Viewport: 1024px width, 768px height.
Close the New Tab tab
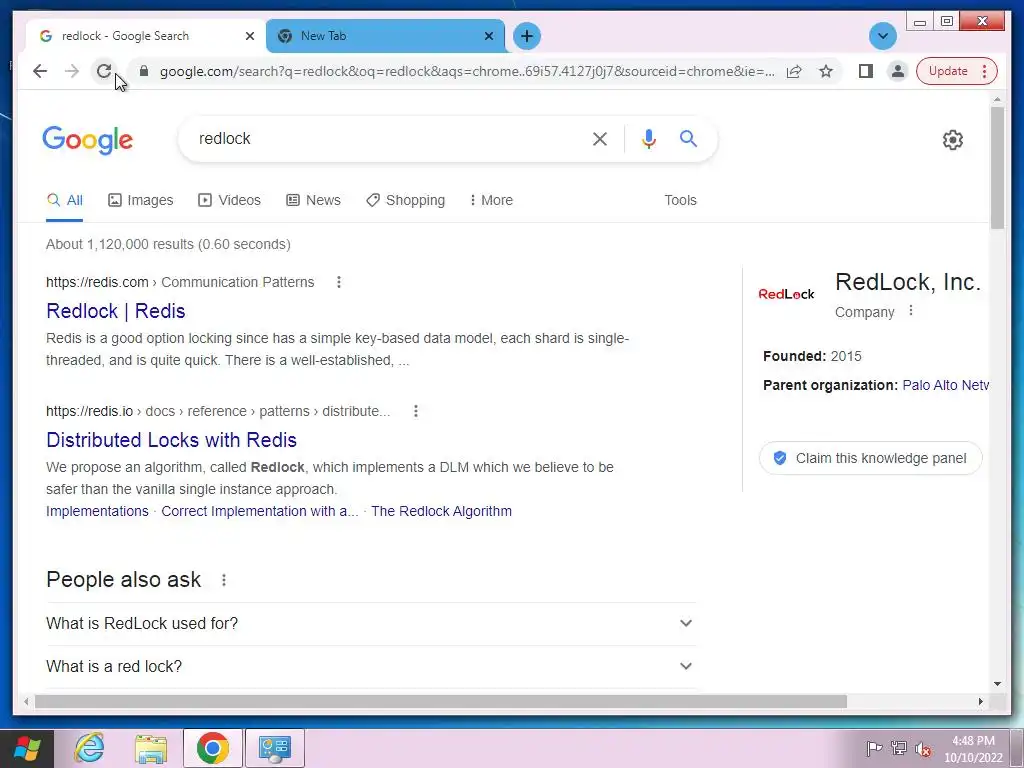pos(488,36)
